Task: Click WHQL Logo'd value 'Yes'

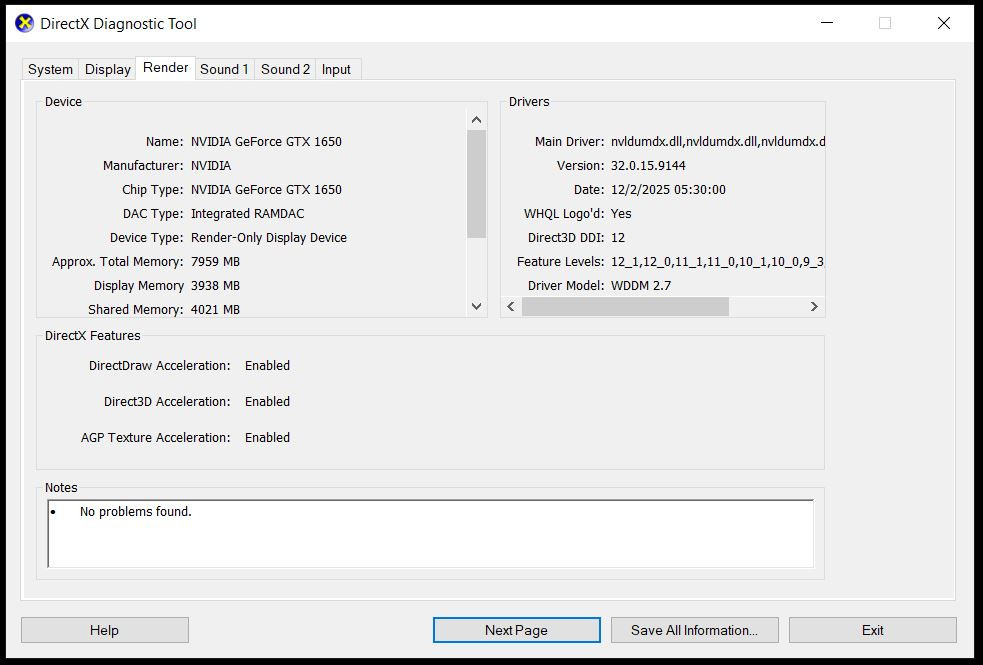Action: (x=621, y=214)
